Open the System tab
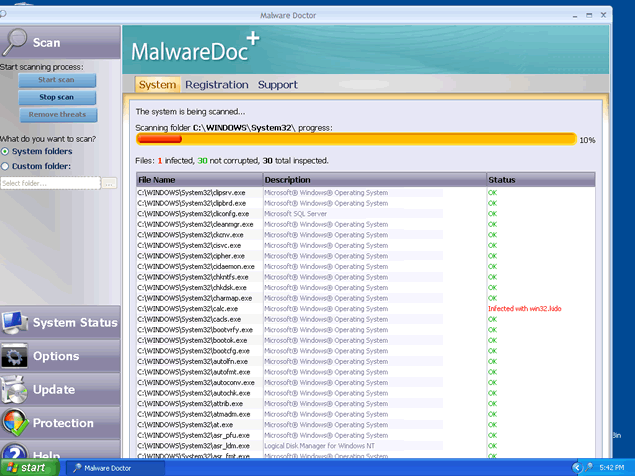The width and height of the screenshot is (635, 476). (156, 85)
